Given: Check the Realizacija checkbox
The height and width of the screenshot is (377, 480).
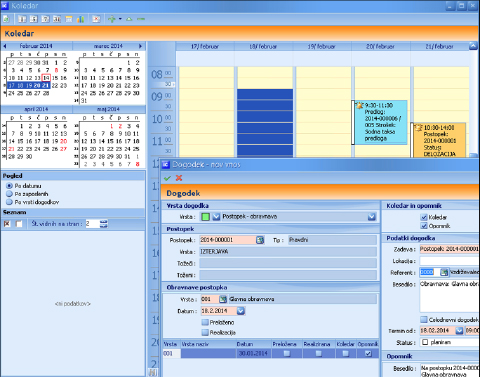Looking at the screenshot, I should click(205, 332).
